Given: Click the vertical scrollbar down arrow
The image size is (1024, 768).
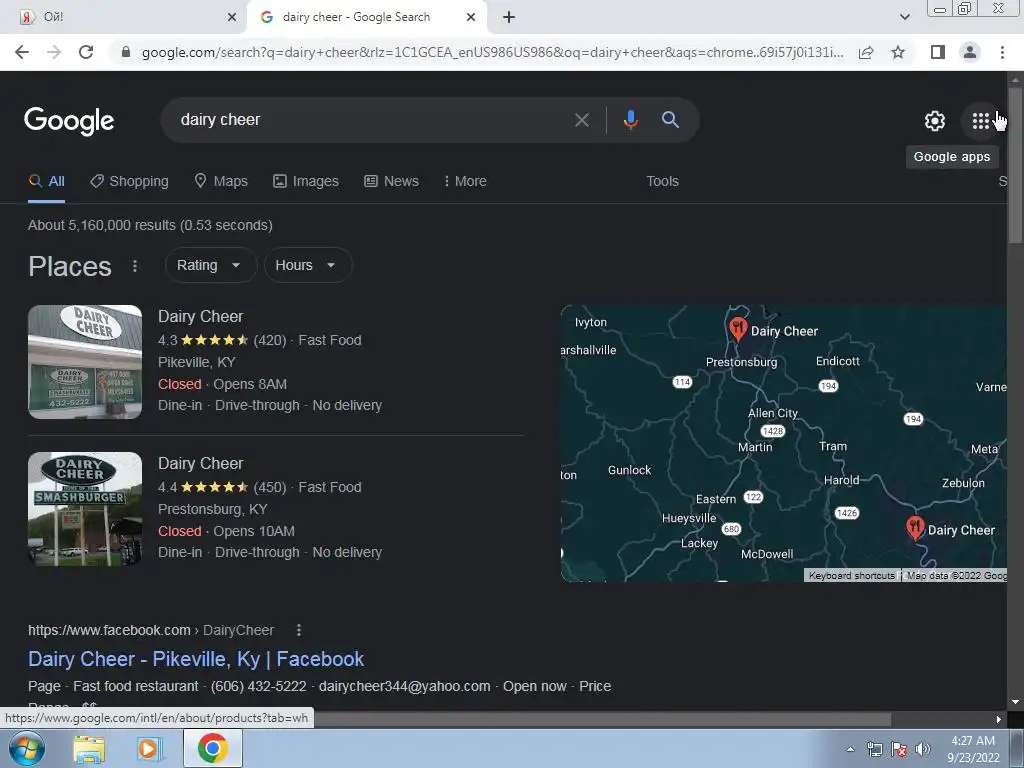Looking at the screenshot, I should (x=1015, y=702).
